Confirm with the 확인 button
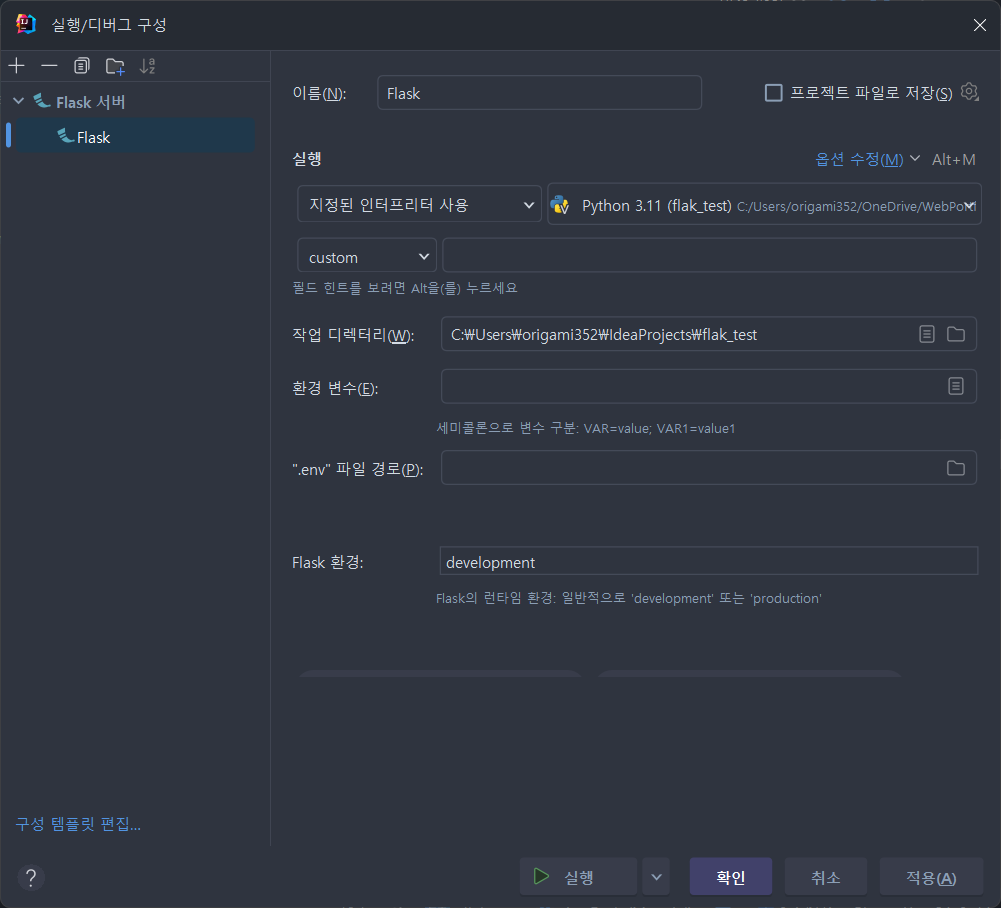 tap(730, 877)
